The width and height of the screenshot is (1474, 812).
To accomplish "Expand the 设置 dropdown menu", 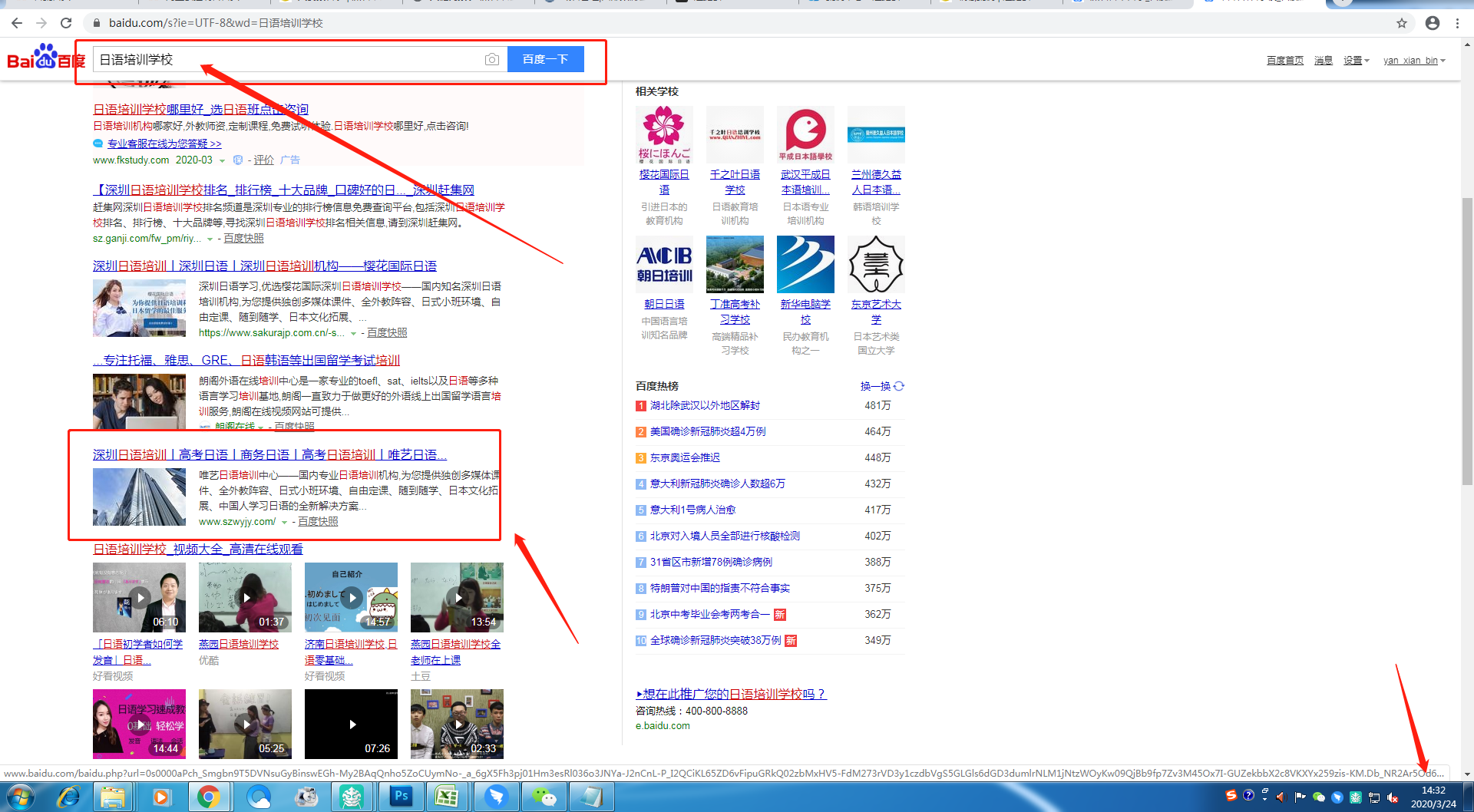I will [x=1356, y=61].
